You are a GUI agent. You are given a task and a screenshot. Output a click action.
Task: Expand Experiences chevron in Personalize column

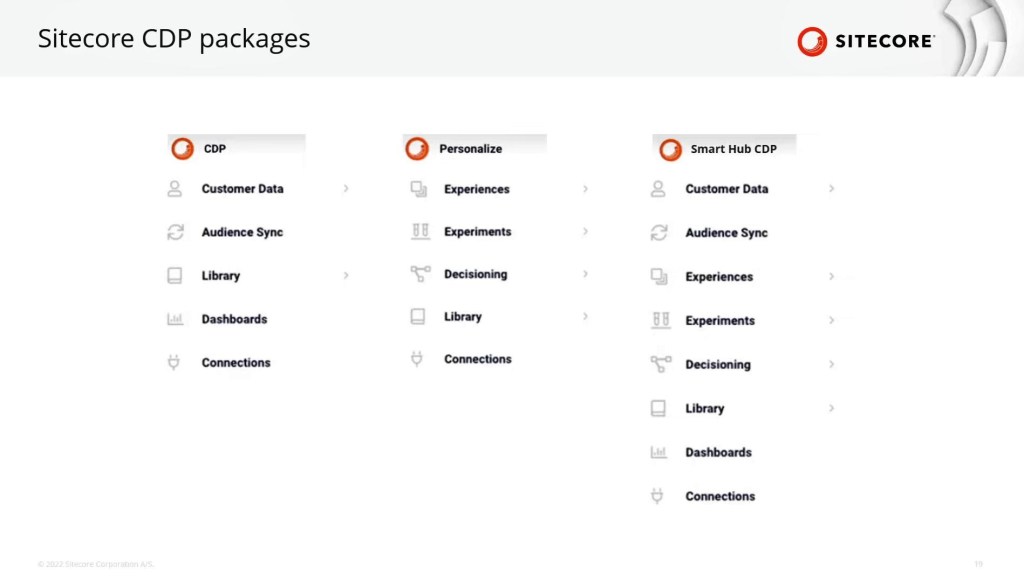[x=585, y=189]
